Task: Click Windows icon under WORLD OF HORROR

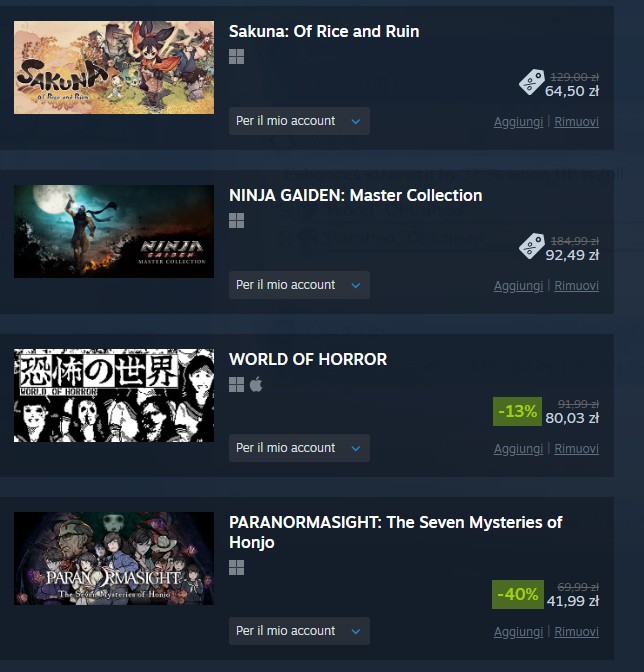Action: pyautogui.click(x=237, y=385)
